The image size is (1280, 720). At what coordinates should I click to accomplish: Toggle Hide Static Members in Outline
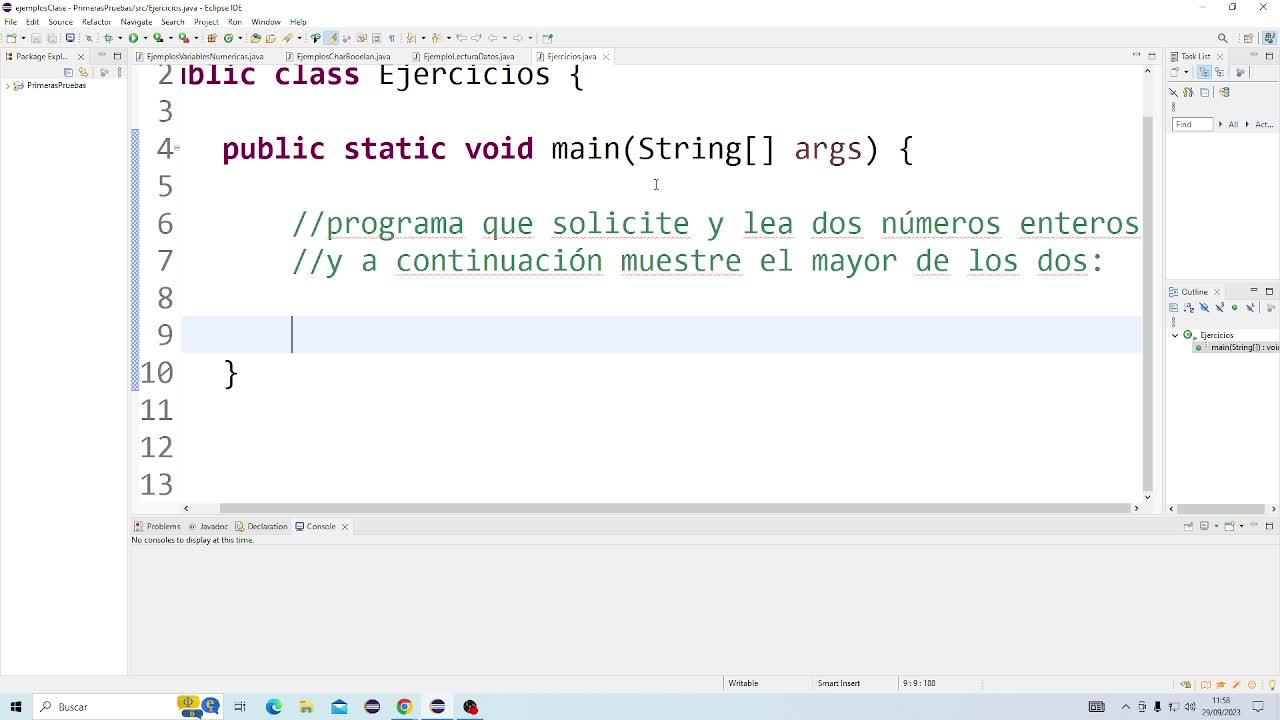tap(1219, 307)
